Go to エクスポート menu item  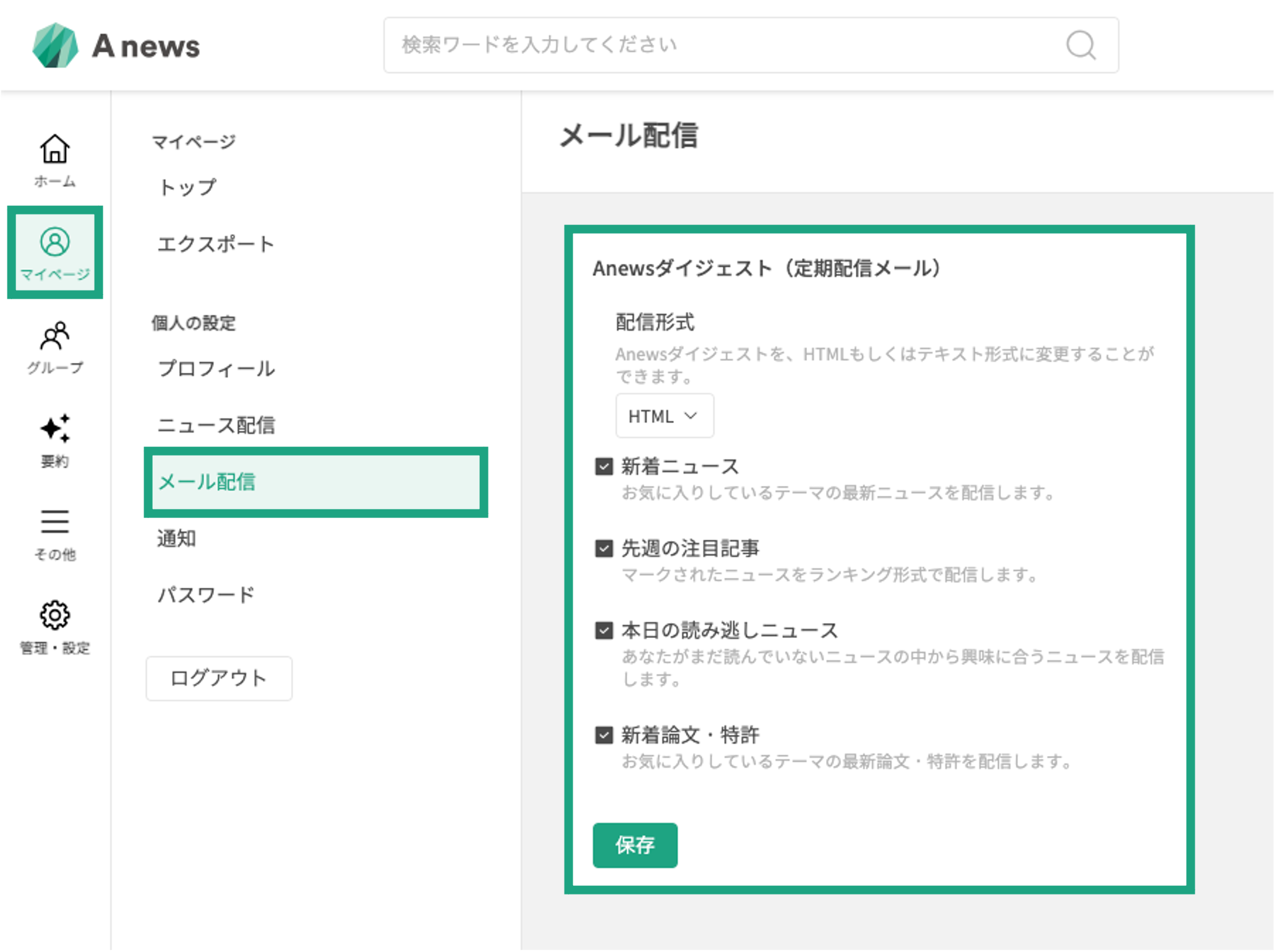[215, 244]
